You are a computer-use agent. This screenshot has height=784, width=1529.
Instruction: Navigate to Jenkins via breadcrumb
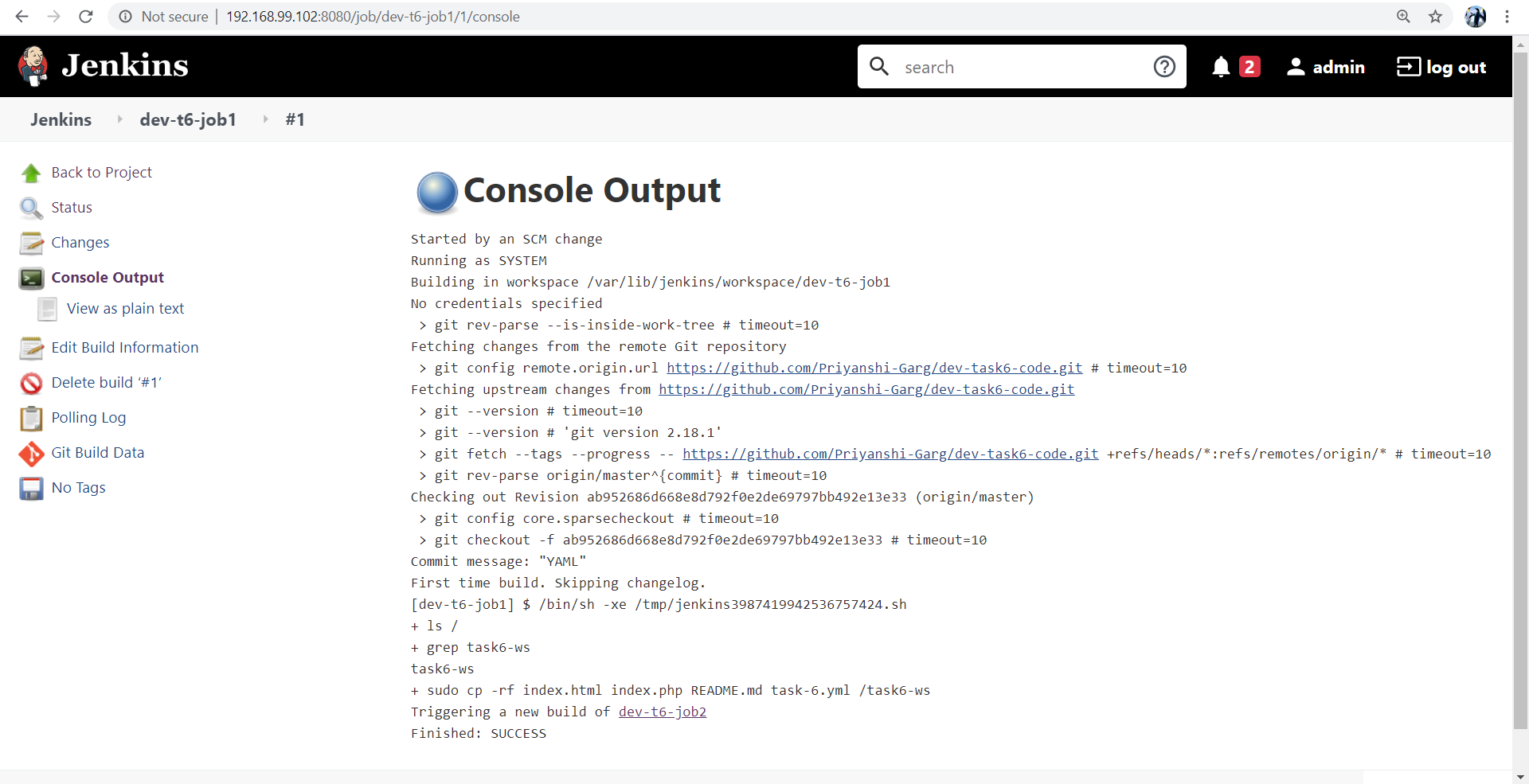[x=61, y=119]
